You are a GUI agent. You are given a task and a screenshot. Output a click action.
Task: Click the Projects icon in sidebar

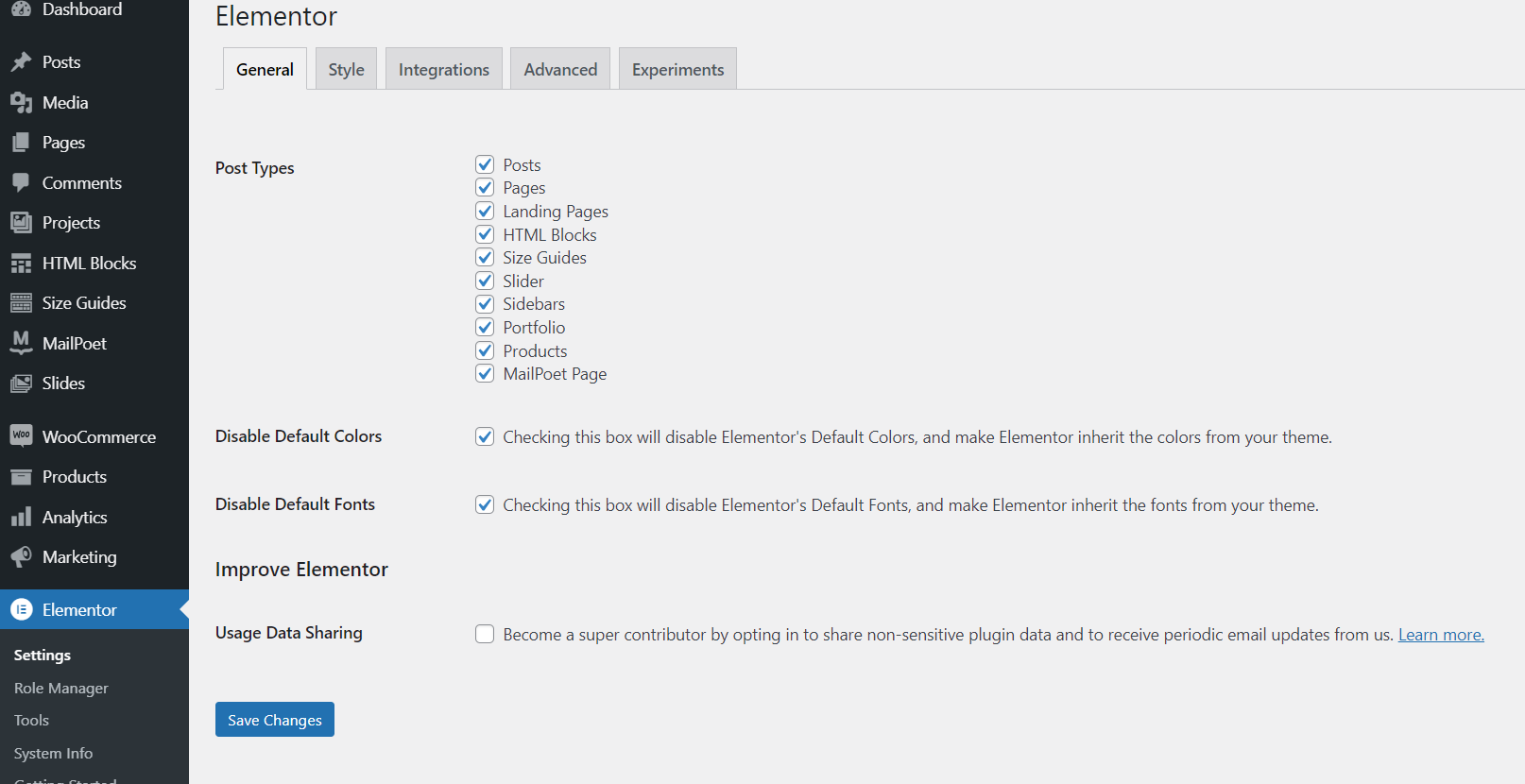[21, 223]
